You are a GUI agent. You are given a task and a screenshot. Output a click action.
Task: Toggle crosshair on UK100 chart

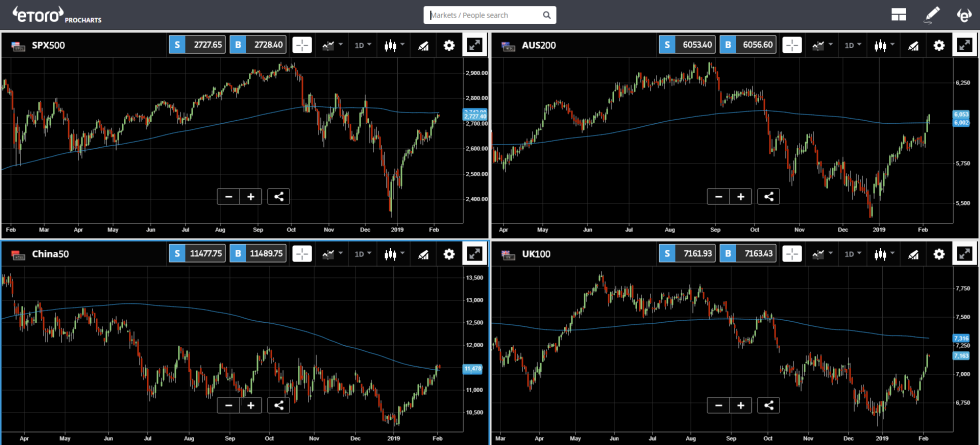click(792, 255)
